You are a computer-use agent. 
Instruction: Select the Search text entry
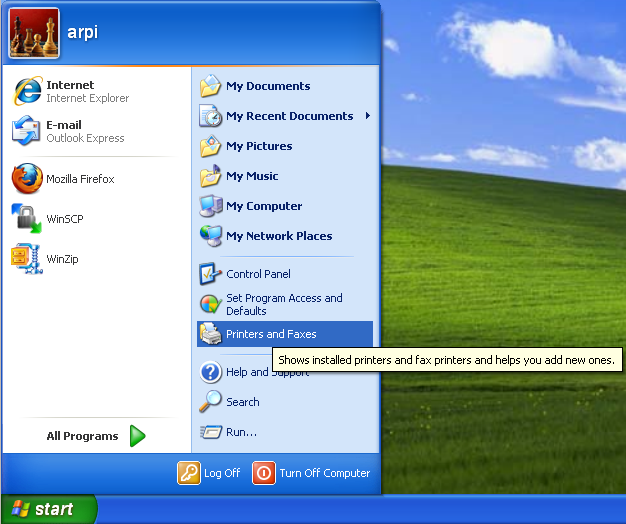(x=243, y=402)
